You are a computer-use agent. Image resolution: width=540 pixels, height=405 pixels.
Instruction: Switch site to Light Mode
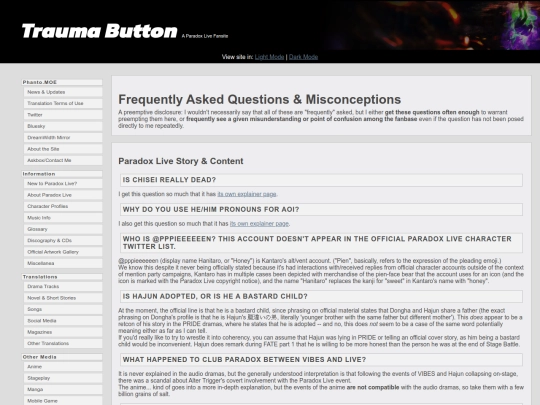pyautogui.click(x=269, y=57)
